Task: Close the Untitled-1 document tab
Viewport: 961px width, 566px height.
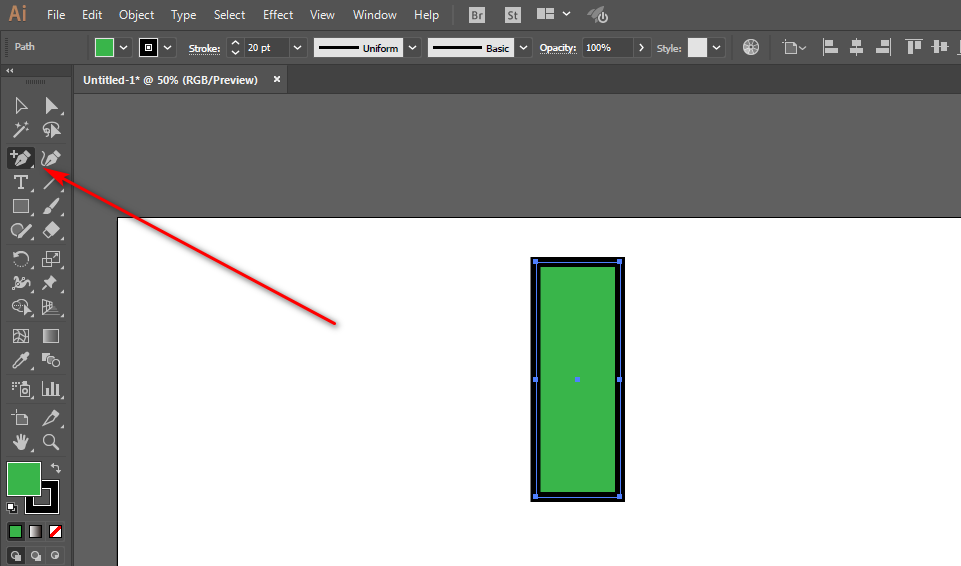Action: (277, 80)
